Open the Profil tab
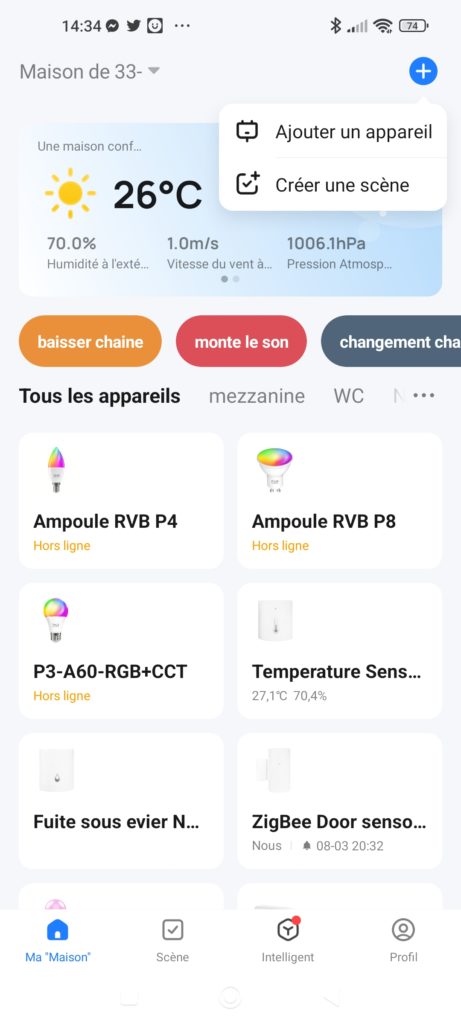 [x=404, y=940]
